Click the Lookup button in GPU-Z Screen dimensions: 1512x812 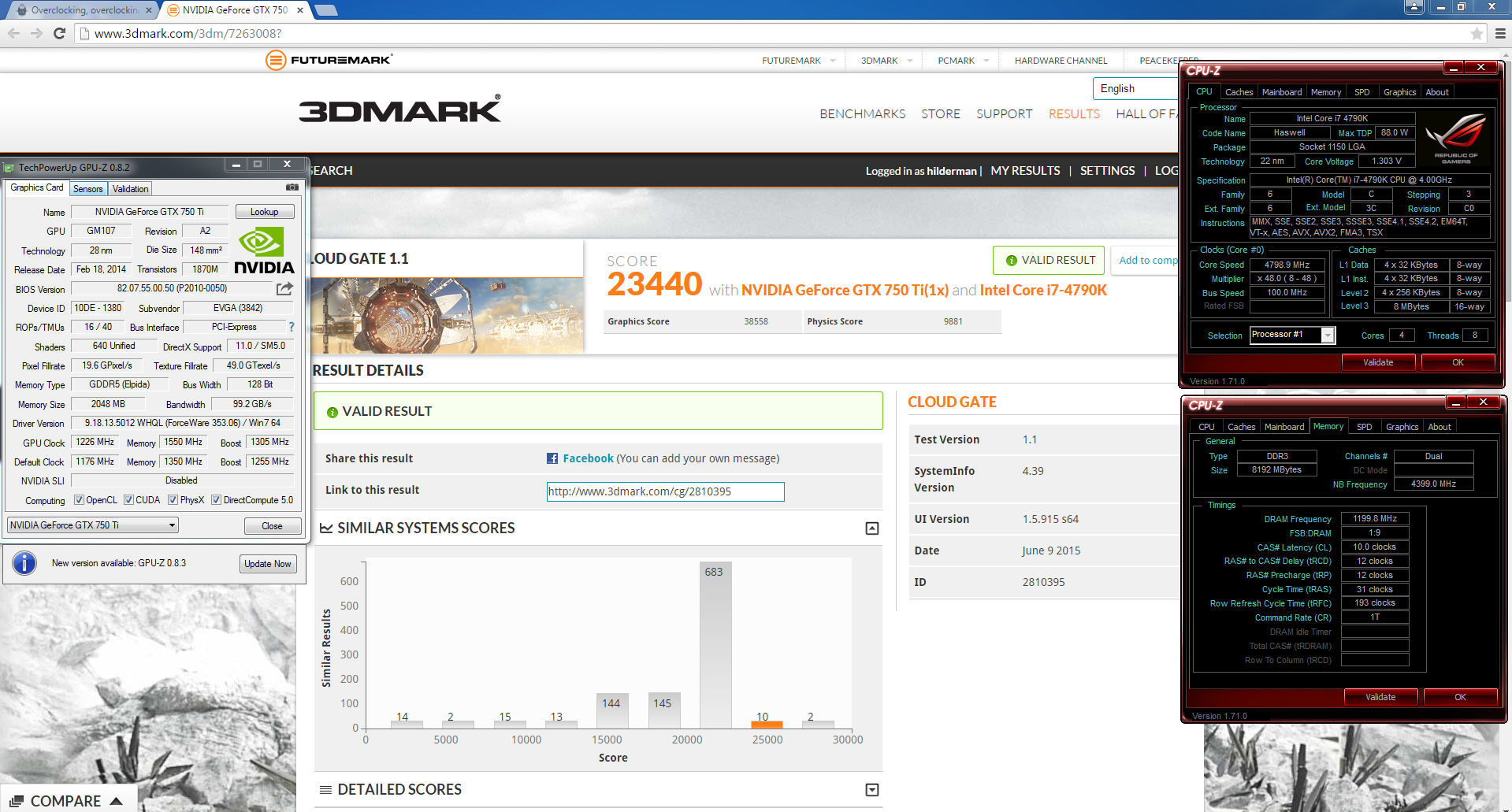(x=265, y=212)
